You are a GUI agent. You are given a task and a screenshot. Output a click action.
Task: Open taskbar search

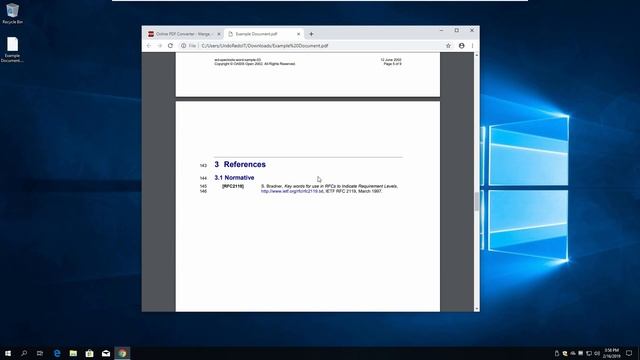coord(24,353)
